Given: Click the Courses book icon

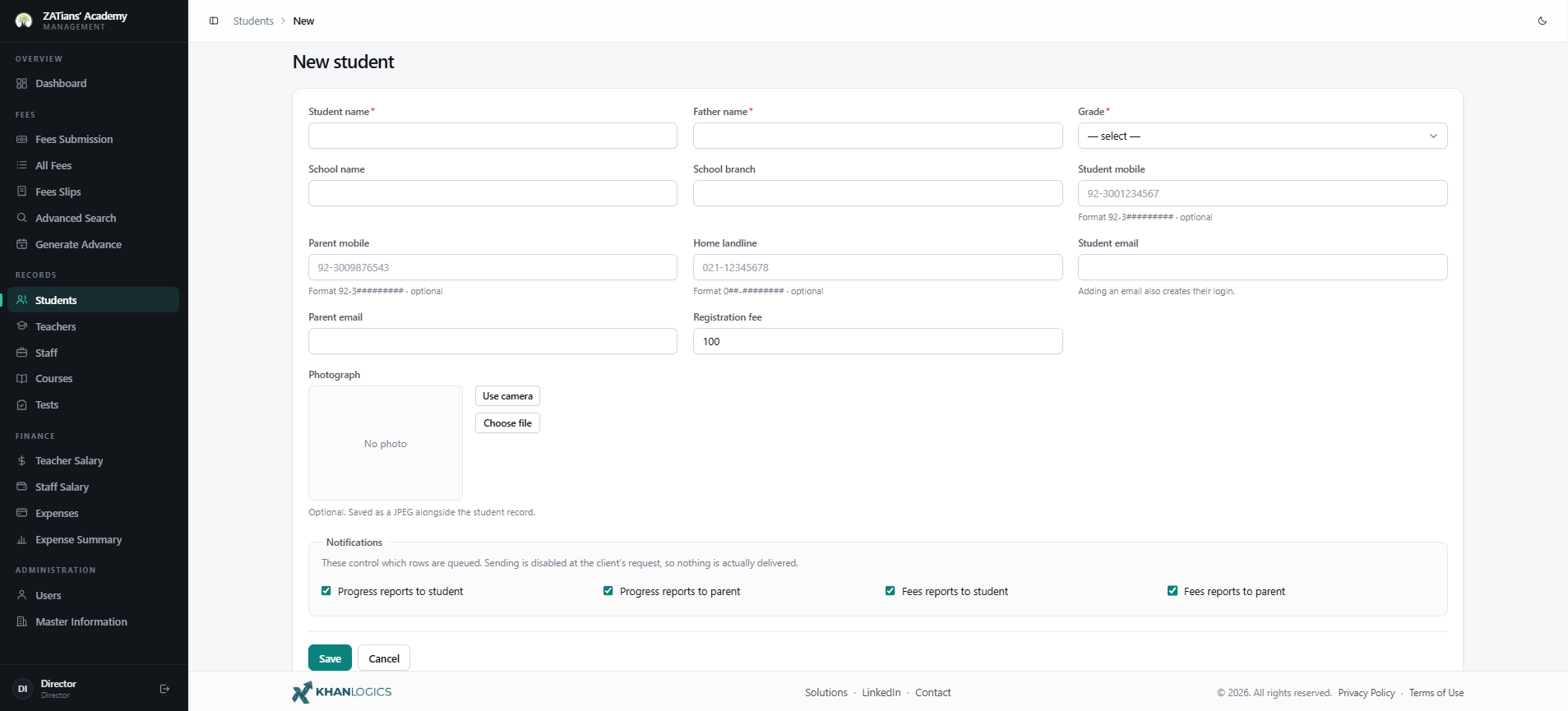Looking at the screenshot, I should click(x=22, y=379).
